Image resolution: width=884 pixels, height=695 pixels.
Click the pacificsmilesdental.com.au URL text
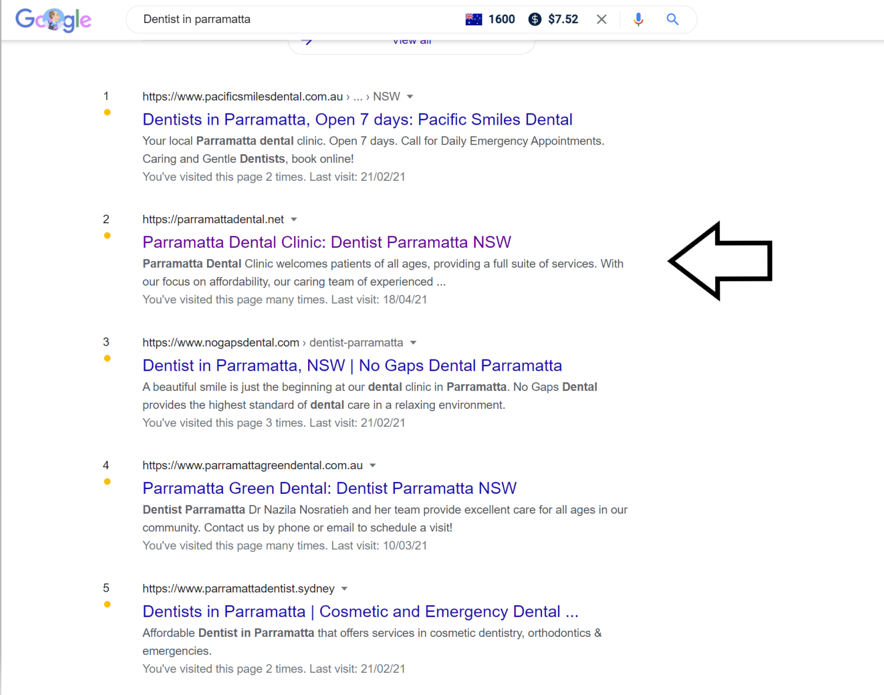(242, 96)
